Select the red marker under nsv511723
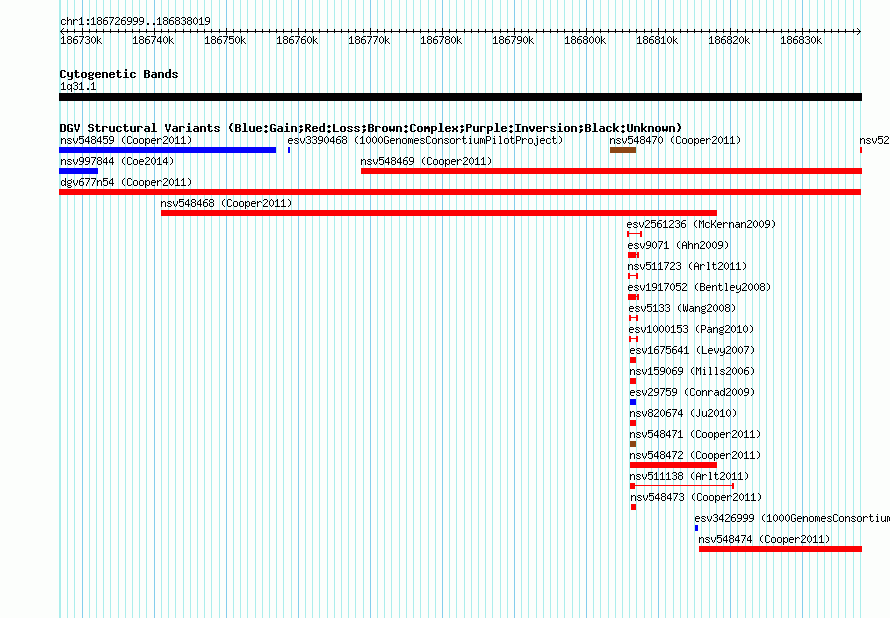Screen dimensions: 890x618 (633, 276)
